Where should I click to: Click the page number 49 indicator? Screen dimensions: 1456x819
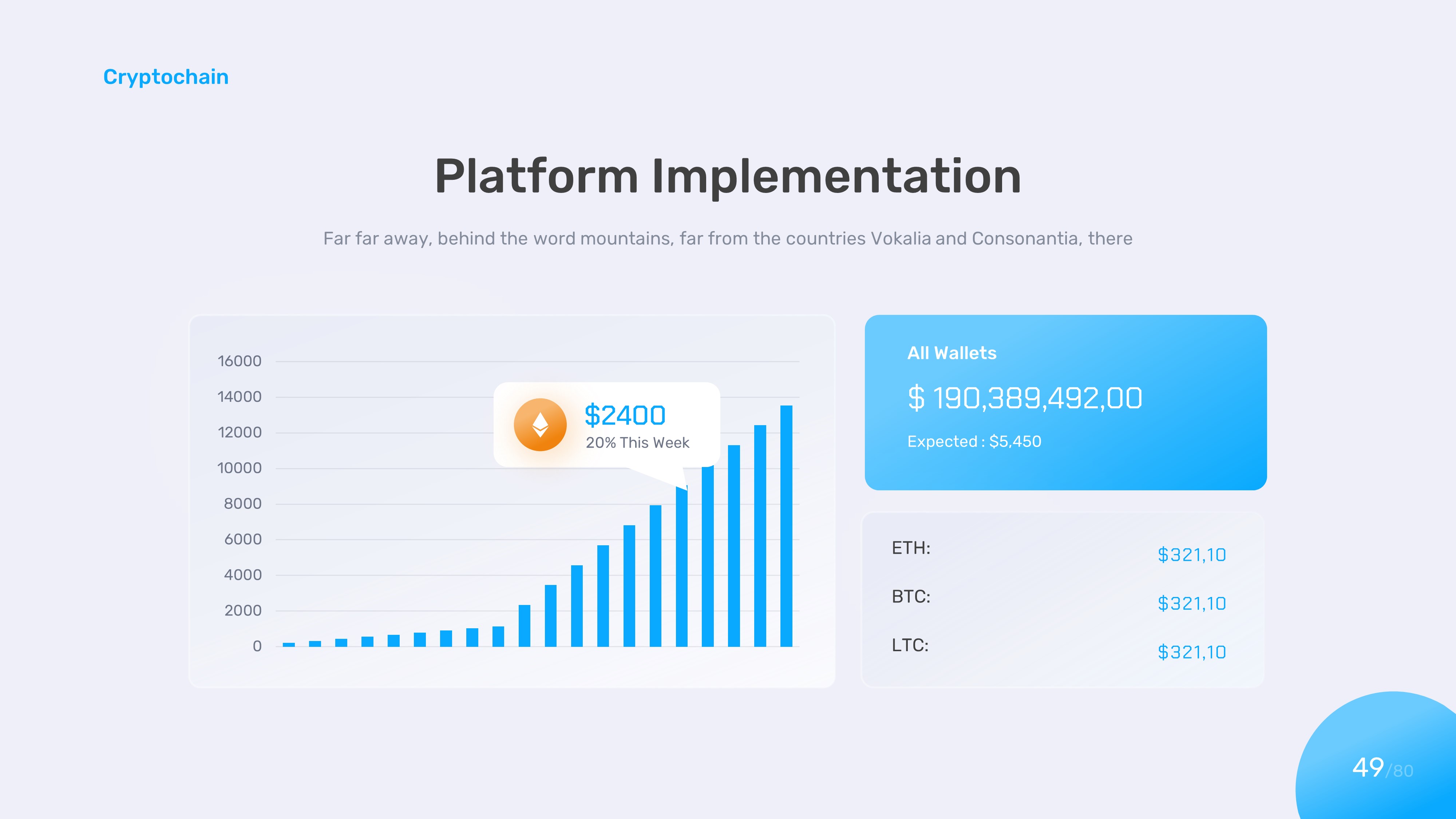(1368, 768)
